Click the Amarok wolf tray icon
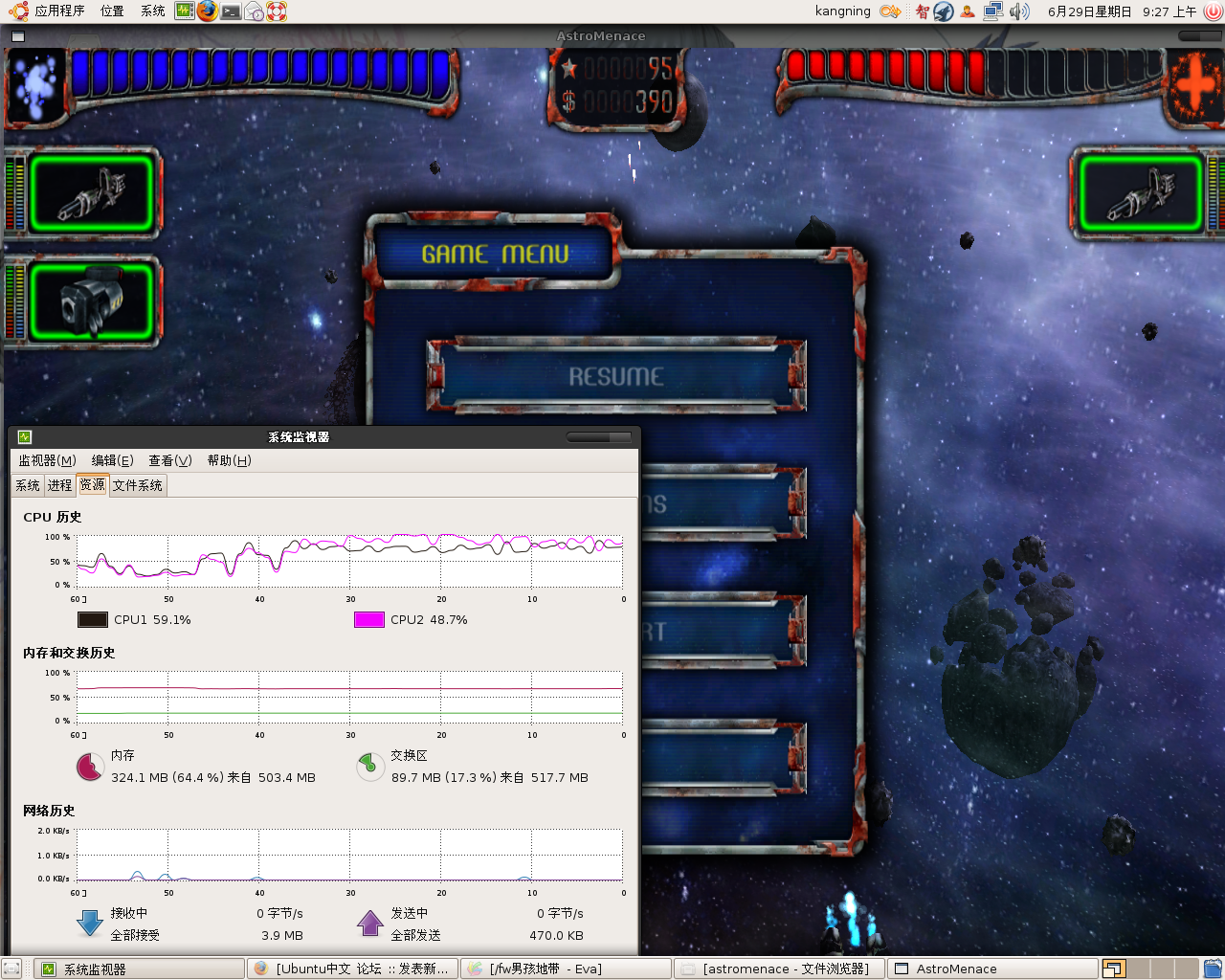This screenshot has width=1225, height=980. pos(944,11)
